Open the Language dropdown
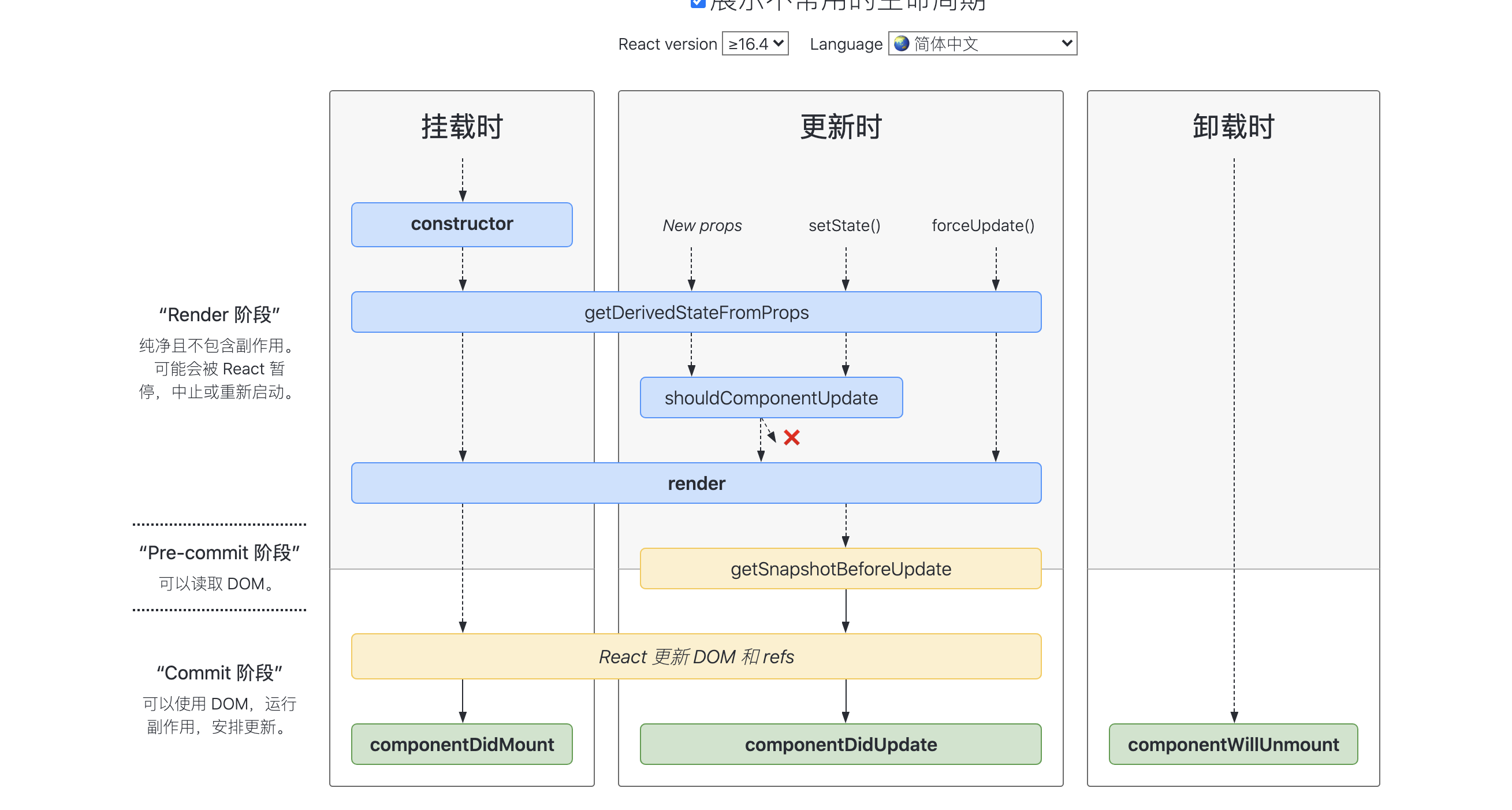1512x810 pixels. [982, 44]
